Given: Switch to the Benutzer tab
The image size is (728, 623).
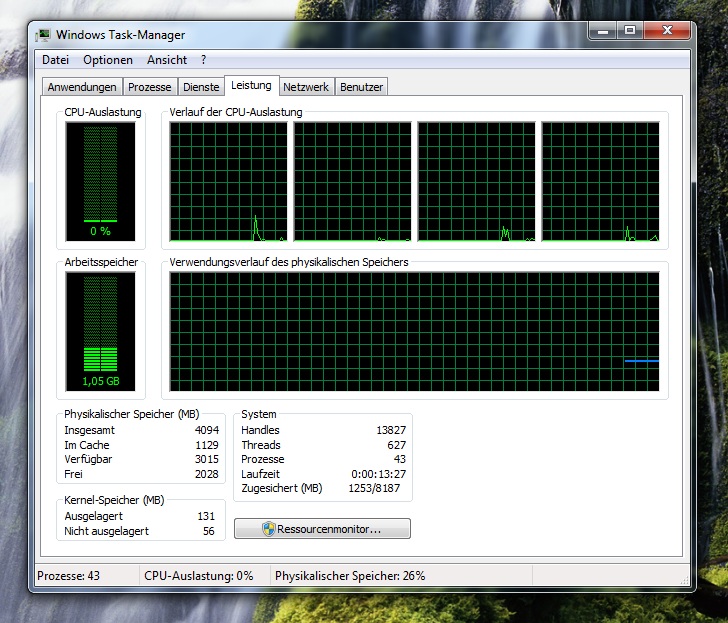Looking at the screenshot, I should click(x=361, y=87).
